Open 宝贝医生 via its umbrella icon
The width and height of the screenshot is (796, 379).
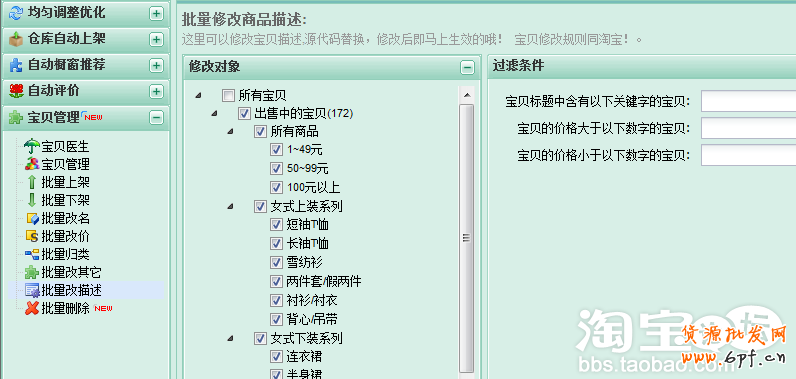[32, 147]
